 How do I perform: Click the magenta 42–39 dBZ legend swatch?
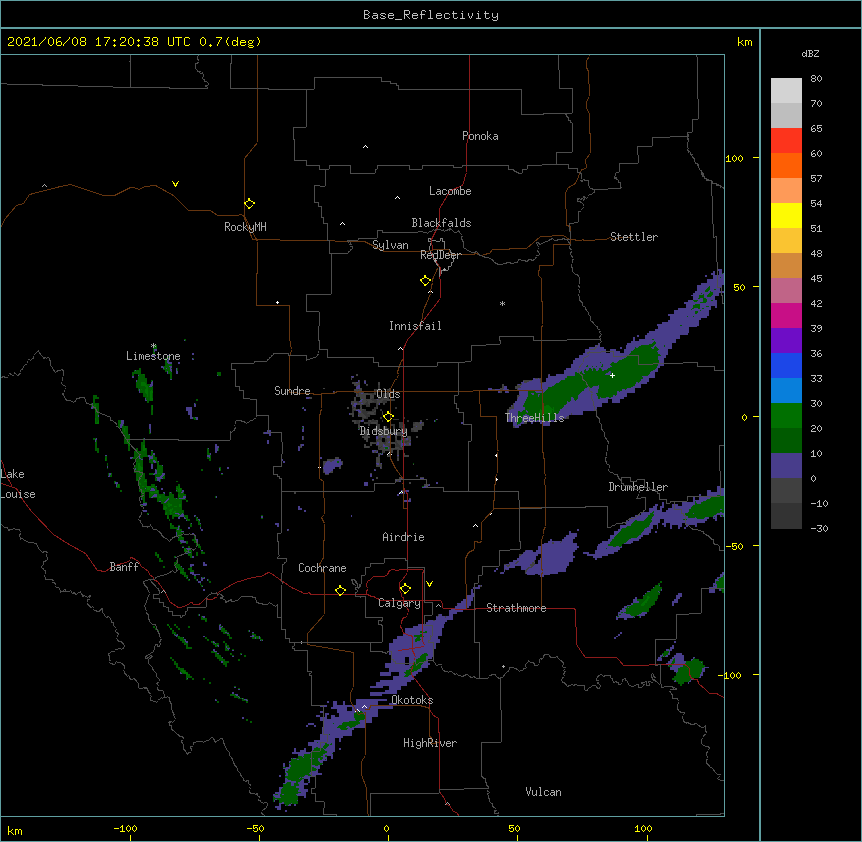point(786,315)
